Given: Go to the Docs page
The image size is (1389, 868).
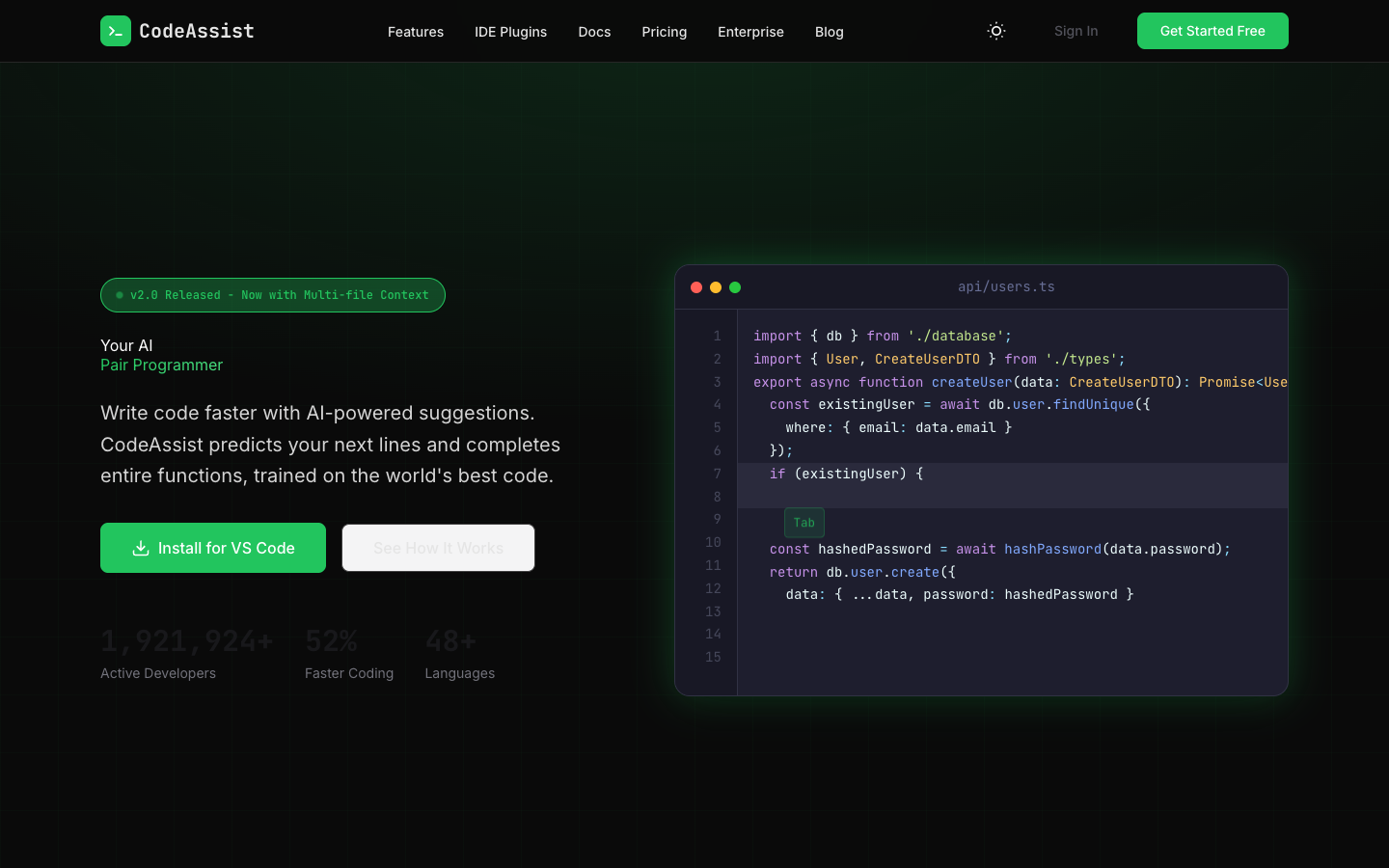Looking at the screenshot, I should click(594, 32).
